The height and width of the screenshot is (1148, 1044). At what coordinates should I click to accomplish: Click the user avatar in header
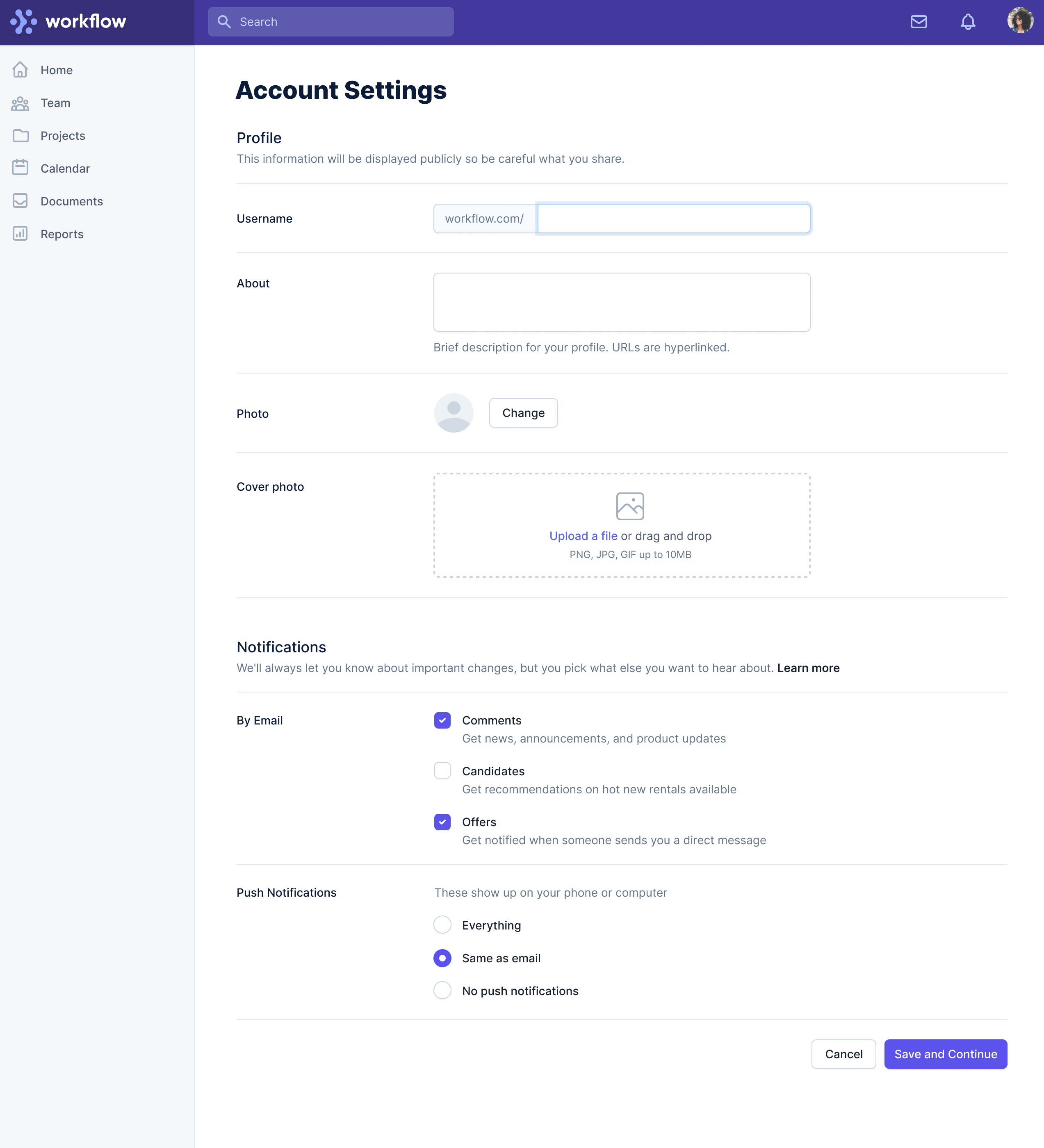(1019, 20)
